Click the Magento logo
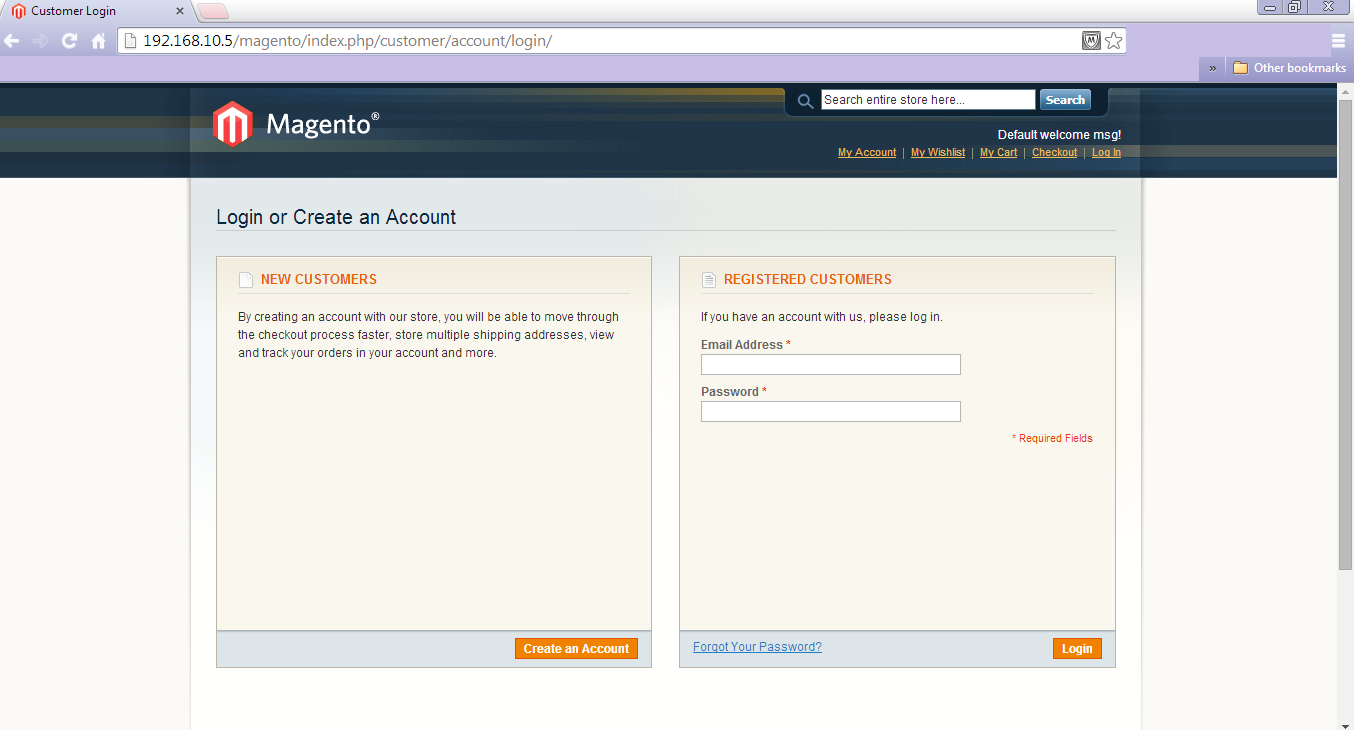1354x730 pixels. pos(296,124)
